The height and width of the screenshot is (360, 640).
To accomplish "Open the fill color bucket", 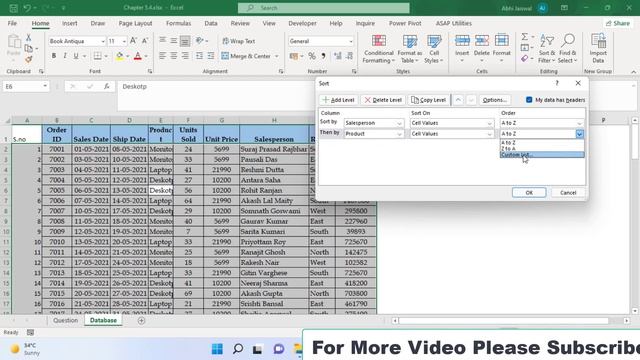I will [119, 56].
